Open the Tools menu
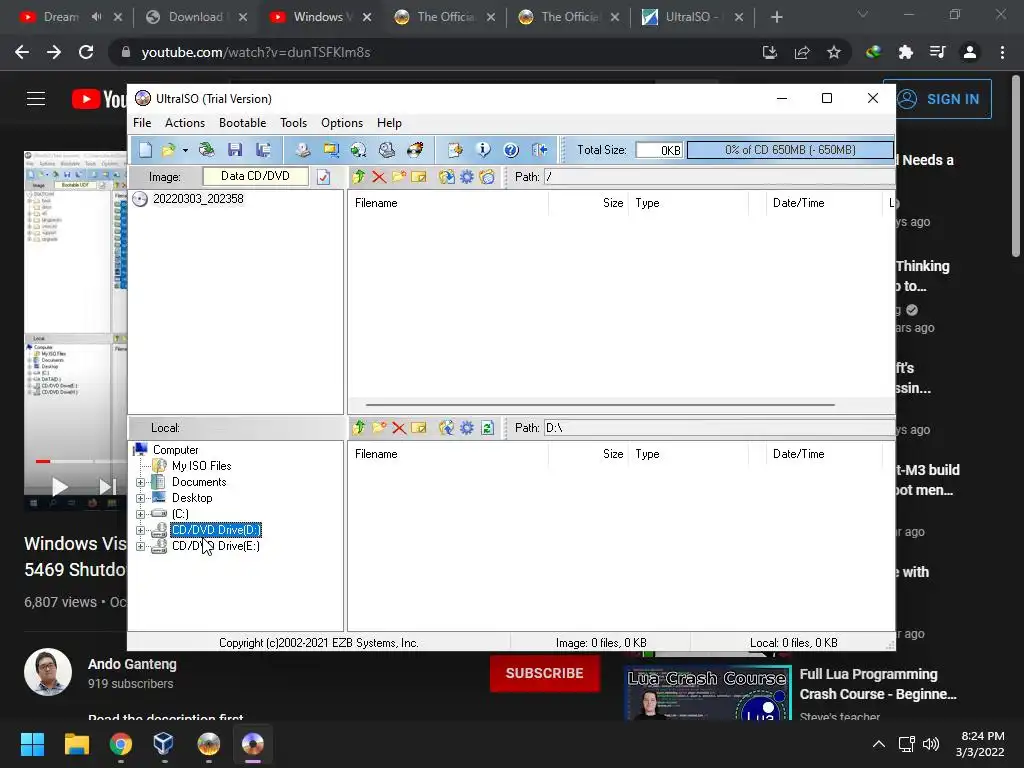1024x768 pixels. [293, 123]
